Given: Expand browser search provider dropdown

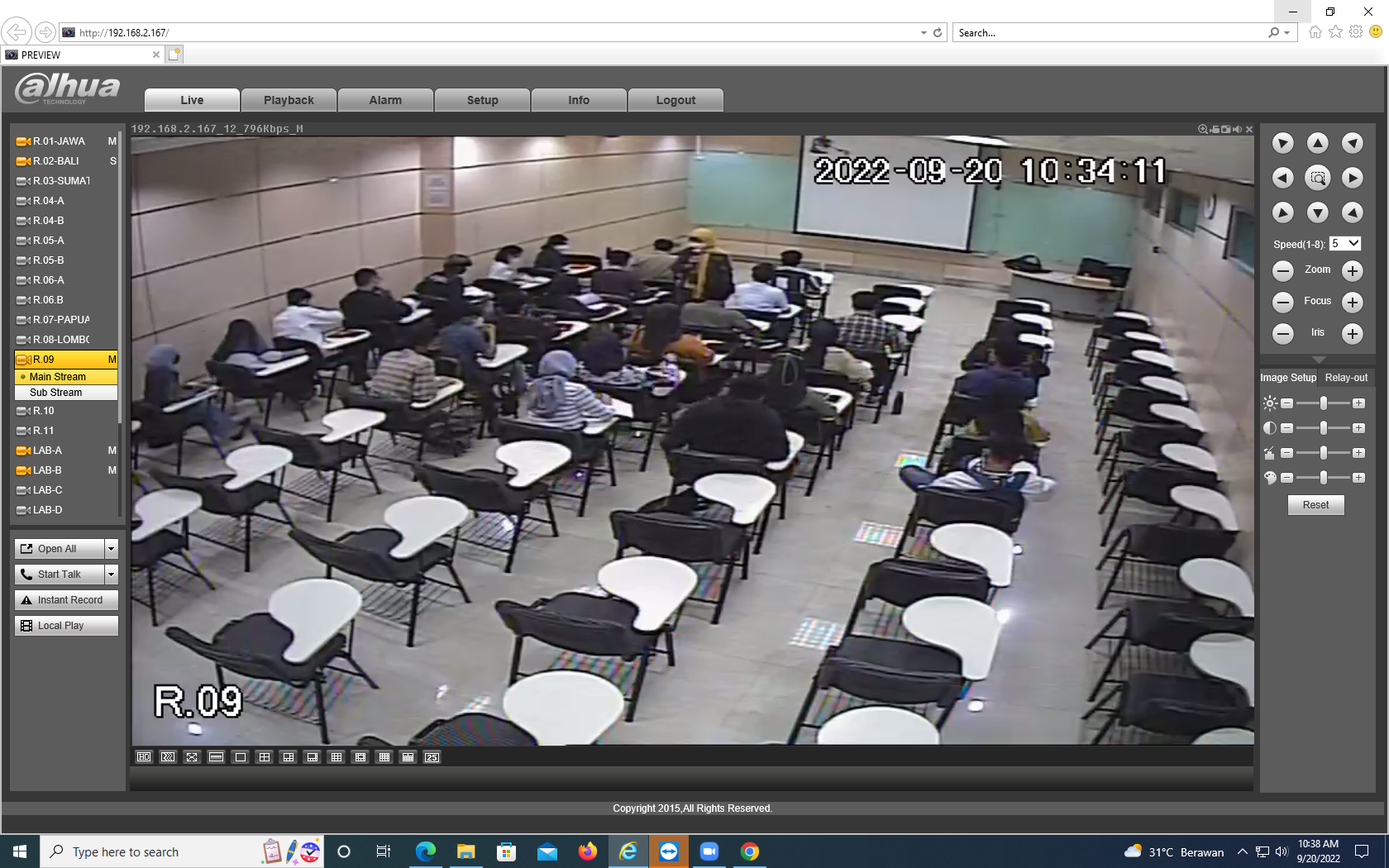Looking at the screenshot, I should [1287, 33].
